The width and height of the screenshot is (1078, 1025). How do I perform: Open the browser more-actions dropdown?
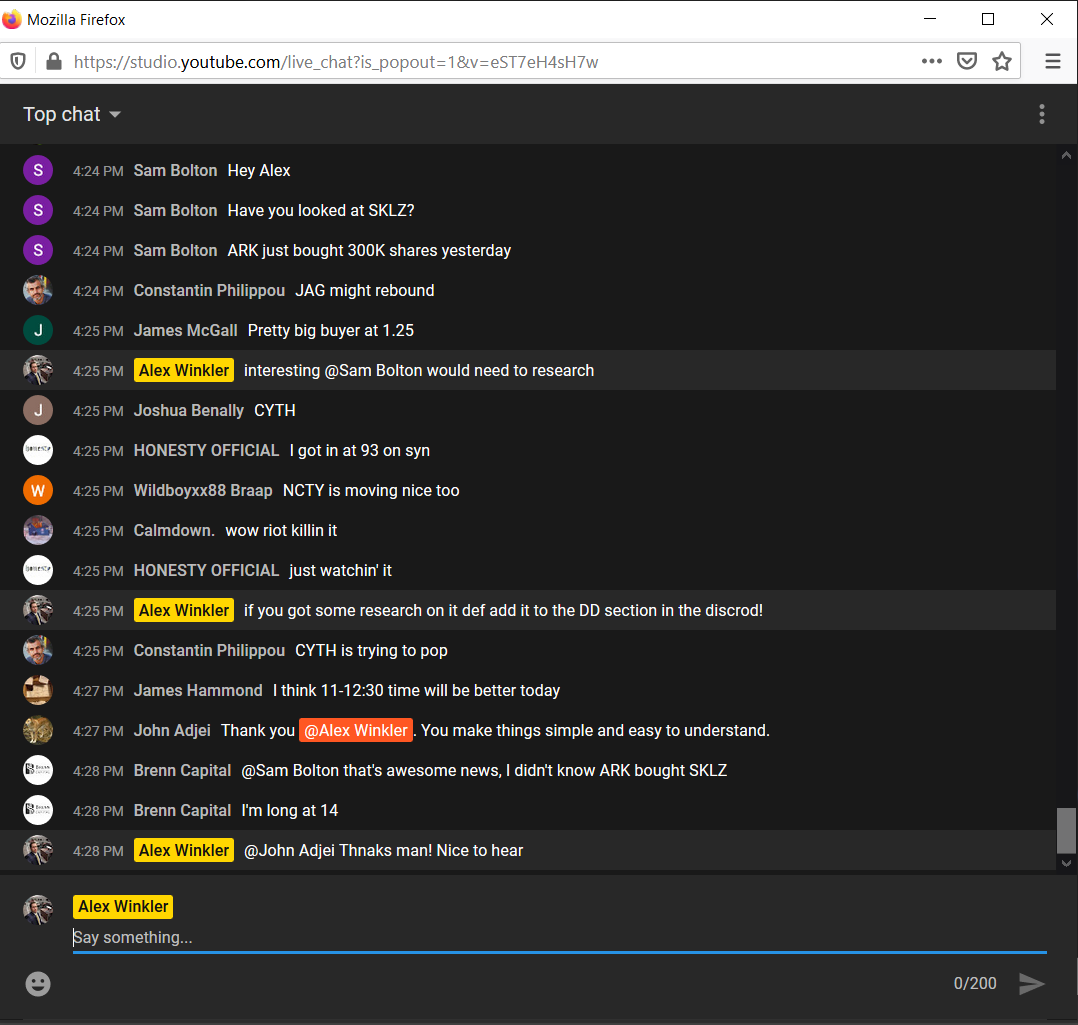point(932,61)
